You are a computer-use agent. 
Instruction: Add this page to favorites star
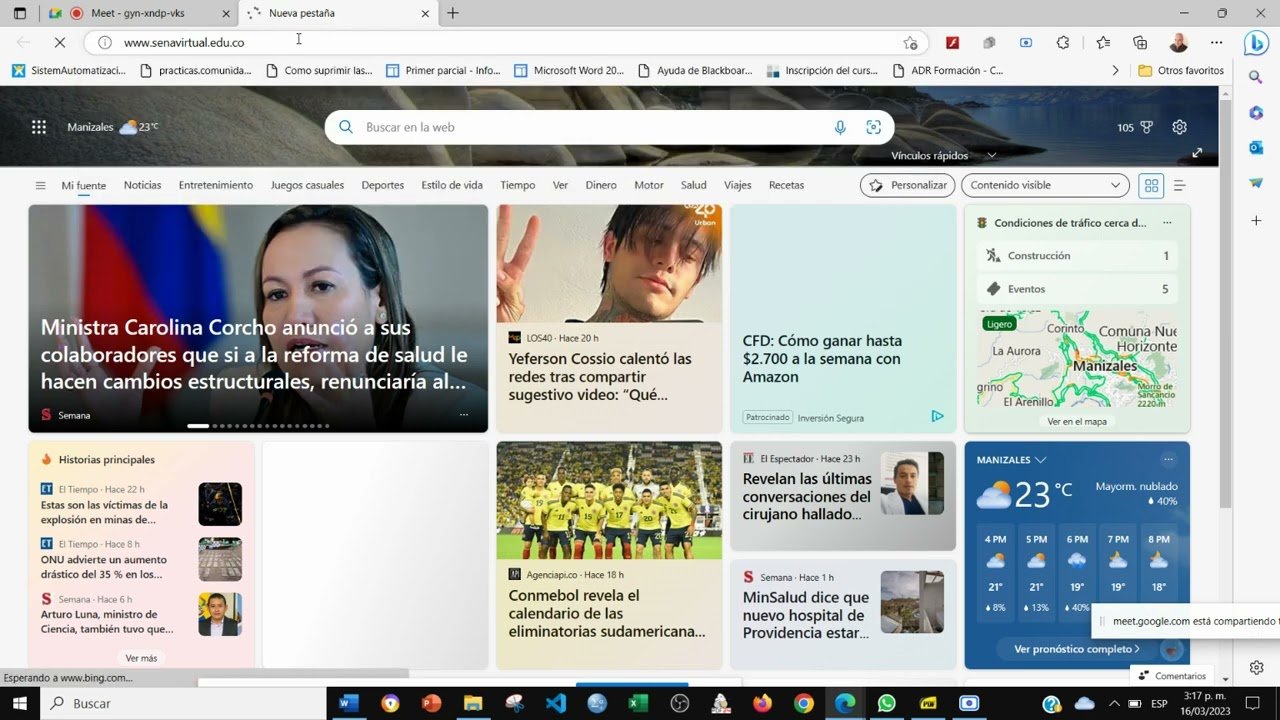click(910, 43)
